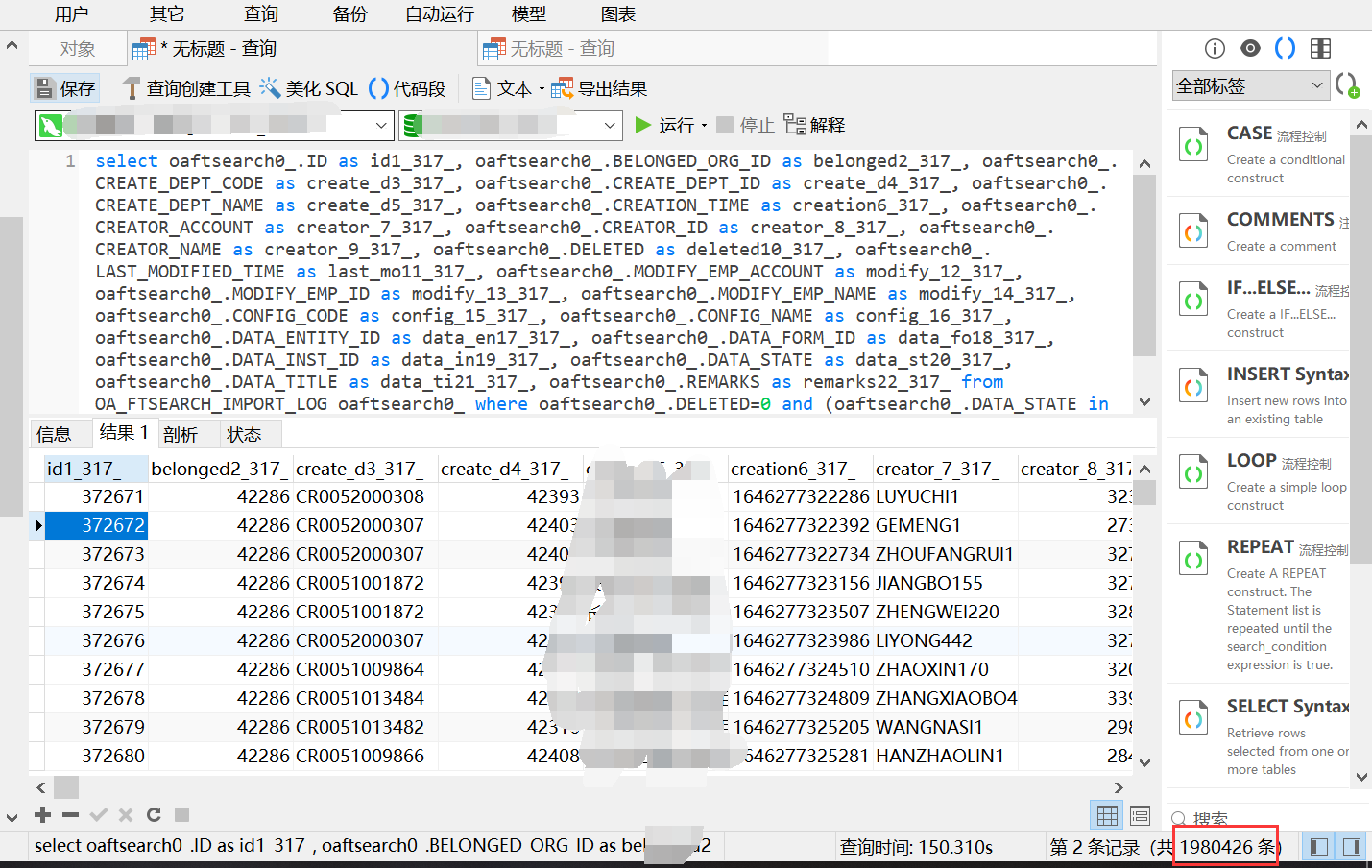Open the 模型 menu
Image resolution: width=1372 pixels, height=868 pixels.
tap(528, 13)
